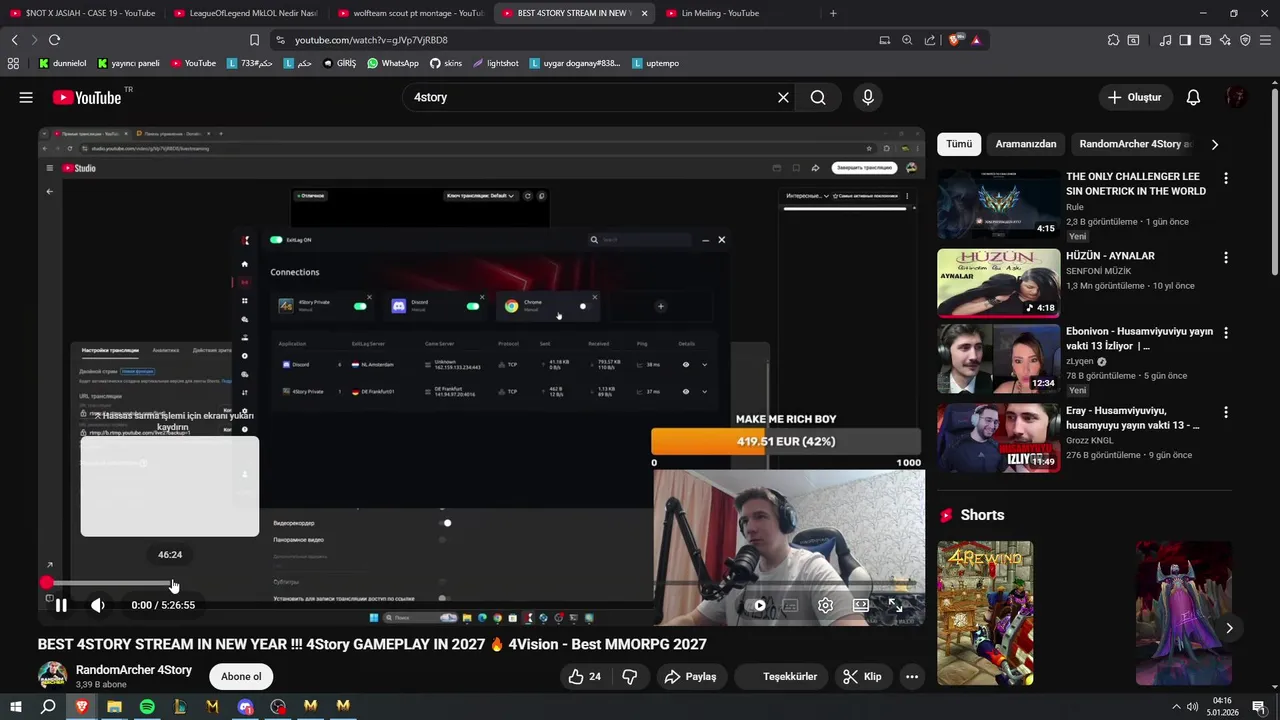
Task: Go to YouTube home via the logo
Action: pyautogui.click(x=87, y=97)
